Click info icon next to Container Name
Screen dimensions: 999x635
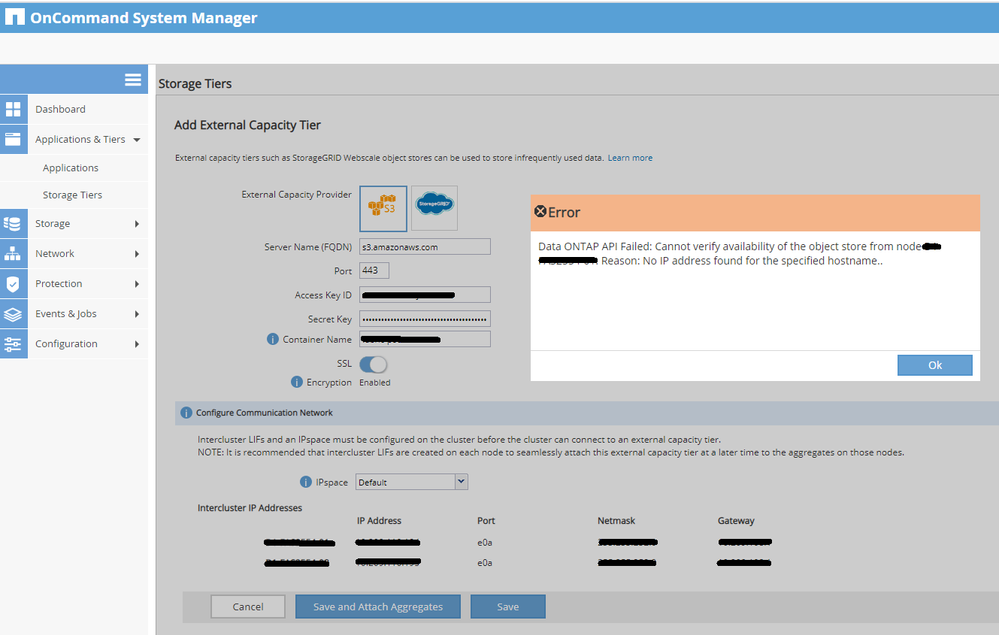point(273,340)
